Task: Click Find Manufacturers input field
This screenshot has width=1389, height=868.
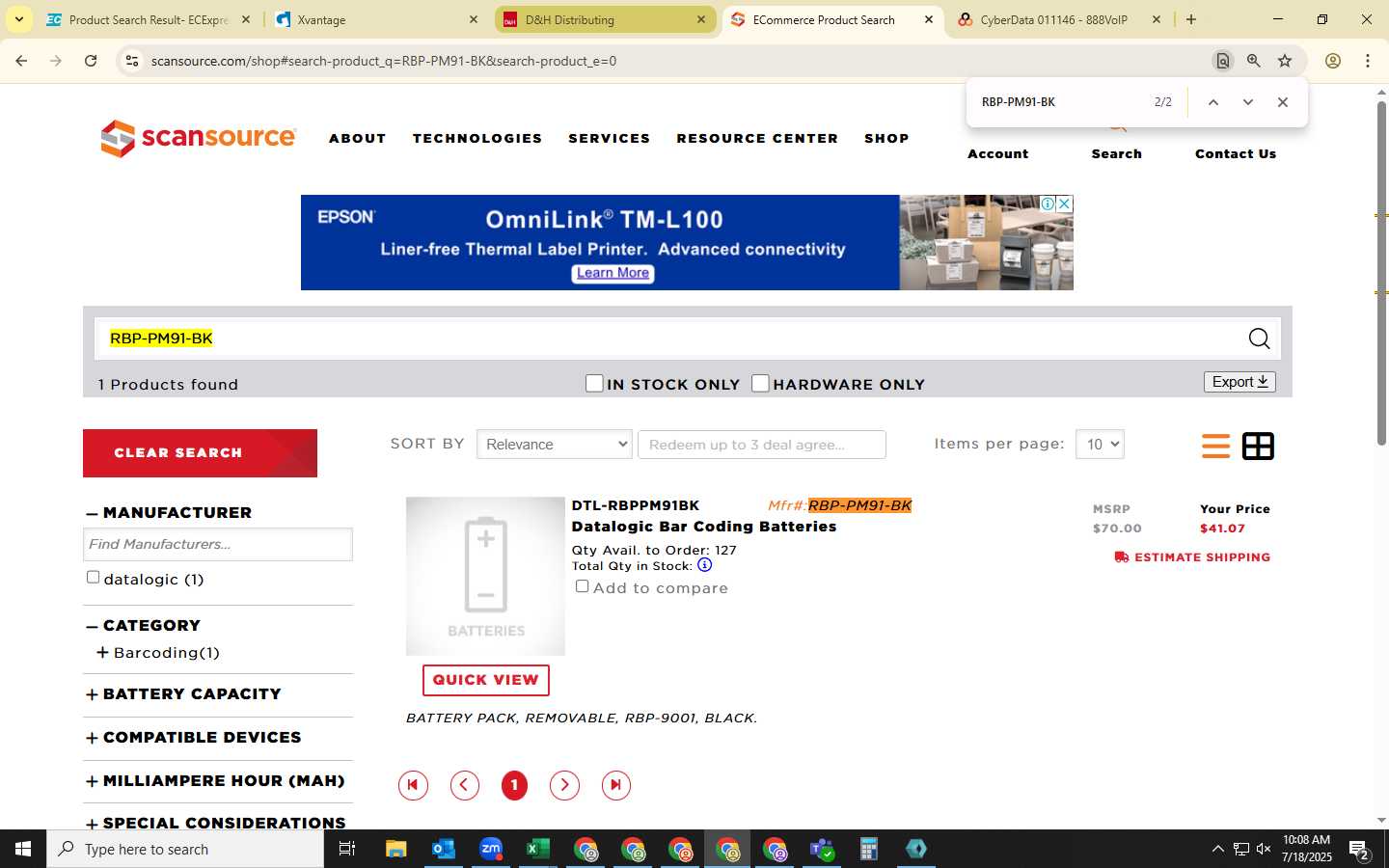Action: (x=218, y=544)
